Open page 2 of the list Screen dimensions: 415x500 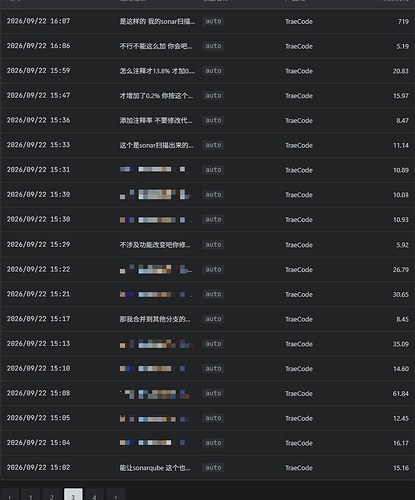pyautogui.click(x=52, y=496)
